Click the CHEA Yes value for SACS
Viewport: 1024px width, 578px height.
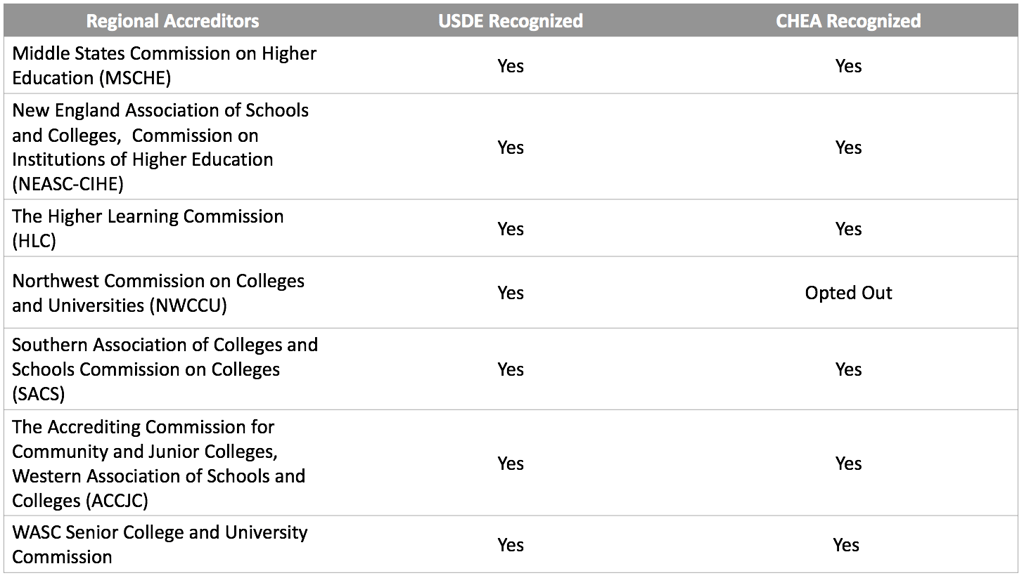[x=848, y=370]
